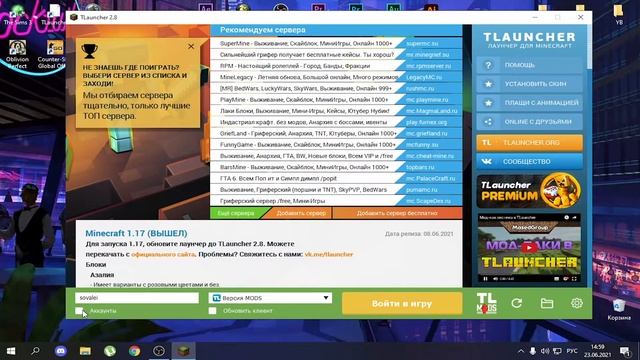Screen dimensions: 640x360
Task: Click the Помощь question mark icon
Action: coord(488,65)
